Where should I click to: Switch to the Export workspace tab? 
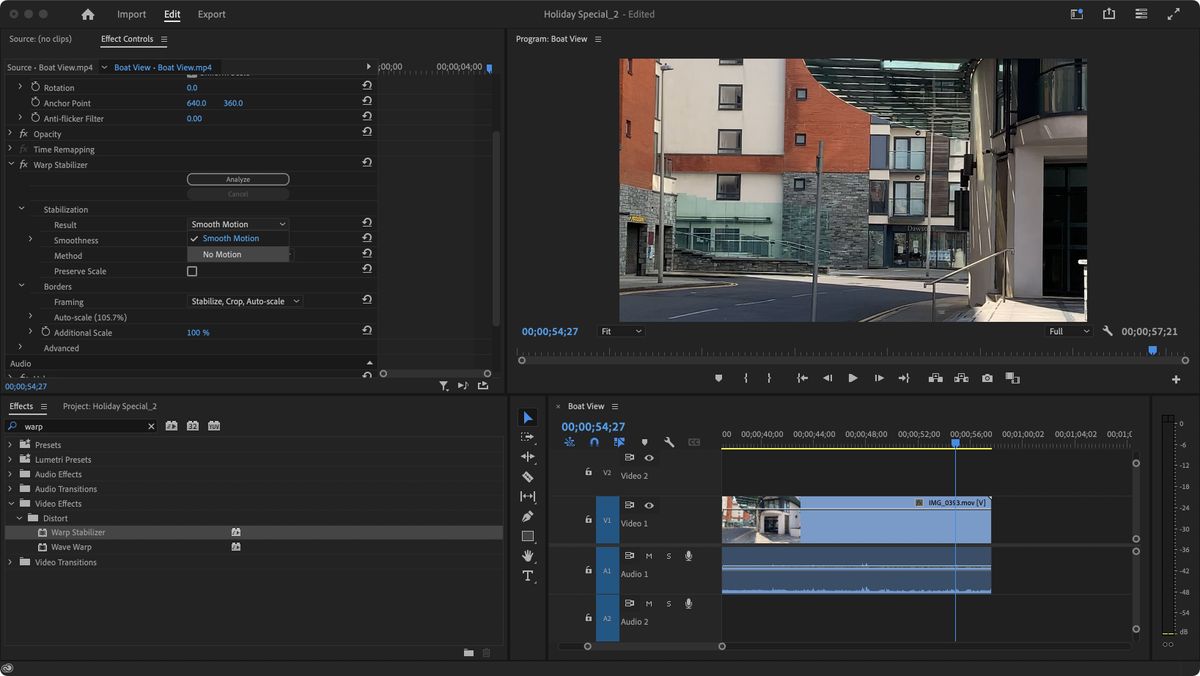210,14
